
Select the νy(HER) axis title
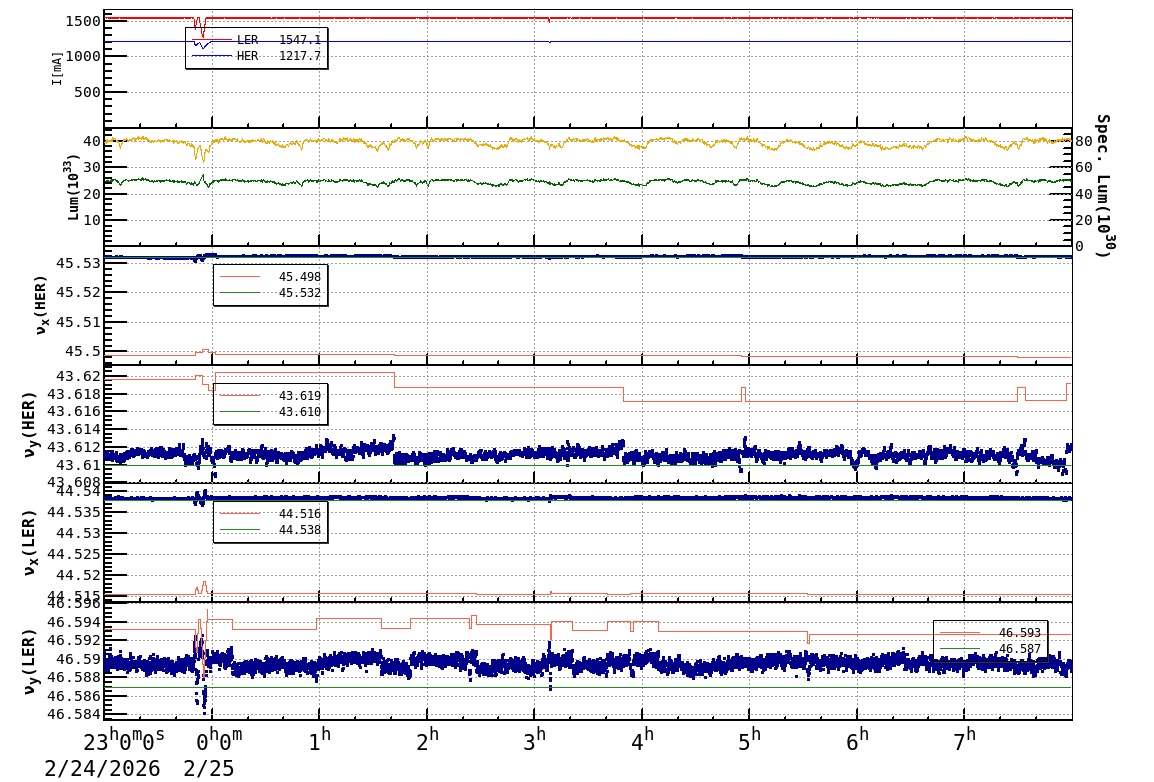click(30, 424)
